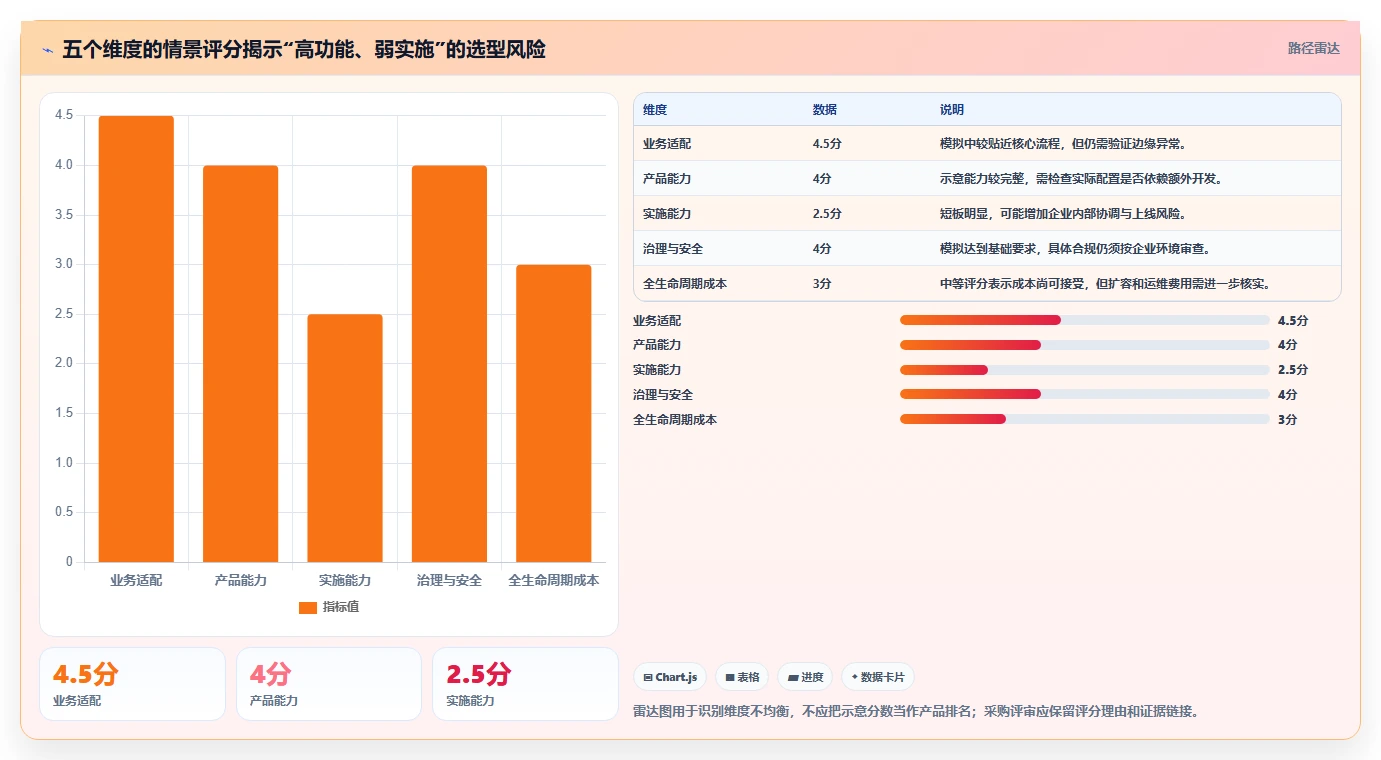
Task: Click the 指标值 legend label
Action: point(340,607)
